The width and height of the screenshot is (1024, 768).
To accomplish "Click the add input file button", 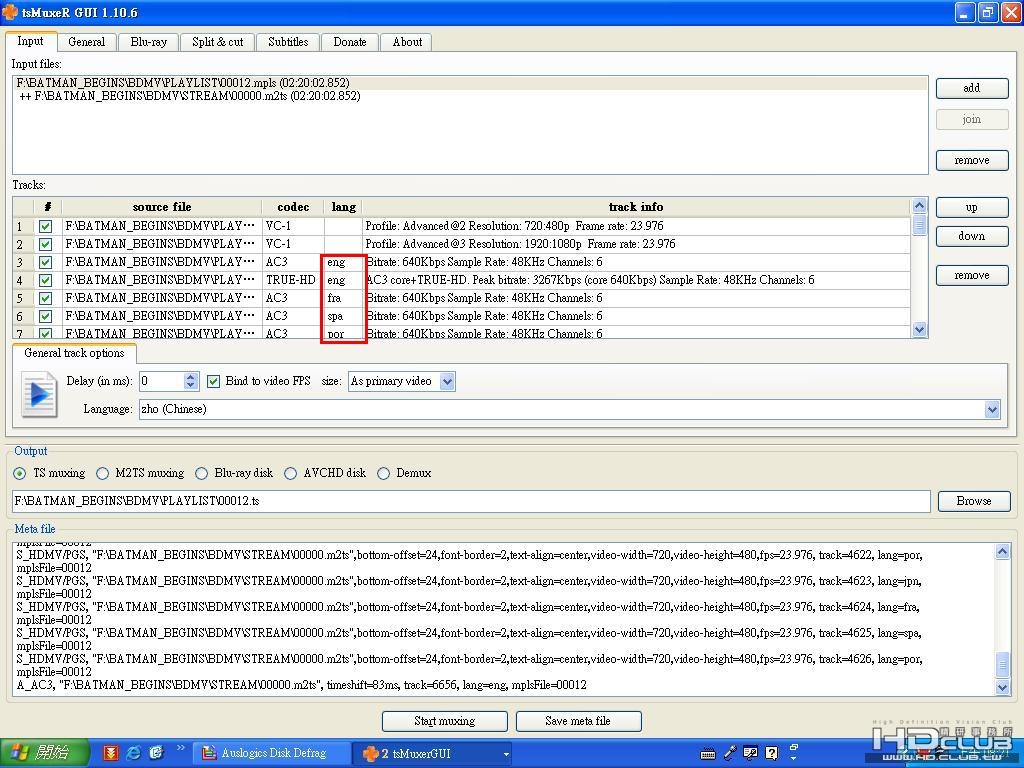I will coord(972,88).
